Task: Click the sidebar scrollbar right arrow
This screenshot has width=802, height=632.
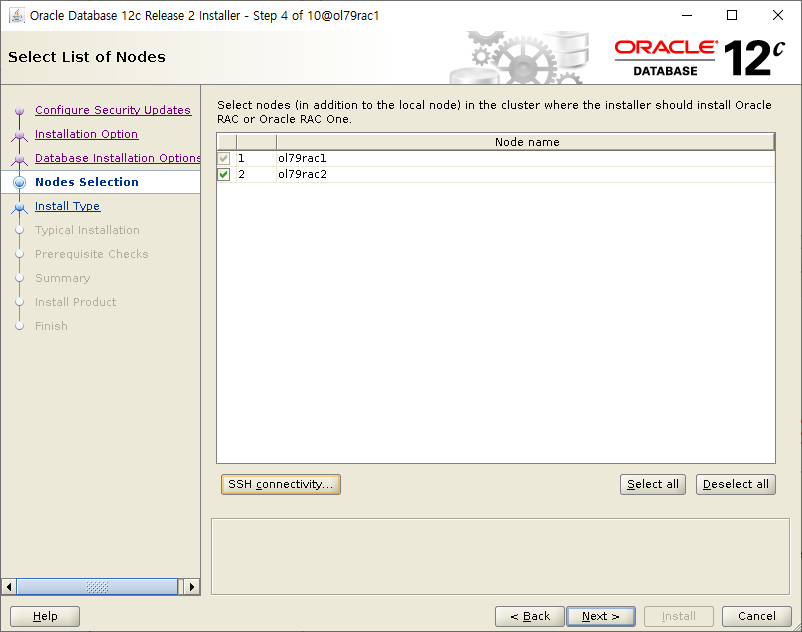Action: pyautogui.click(x=192, y=586)
